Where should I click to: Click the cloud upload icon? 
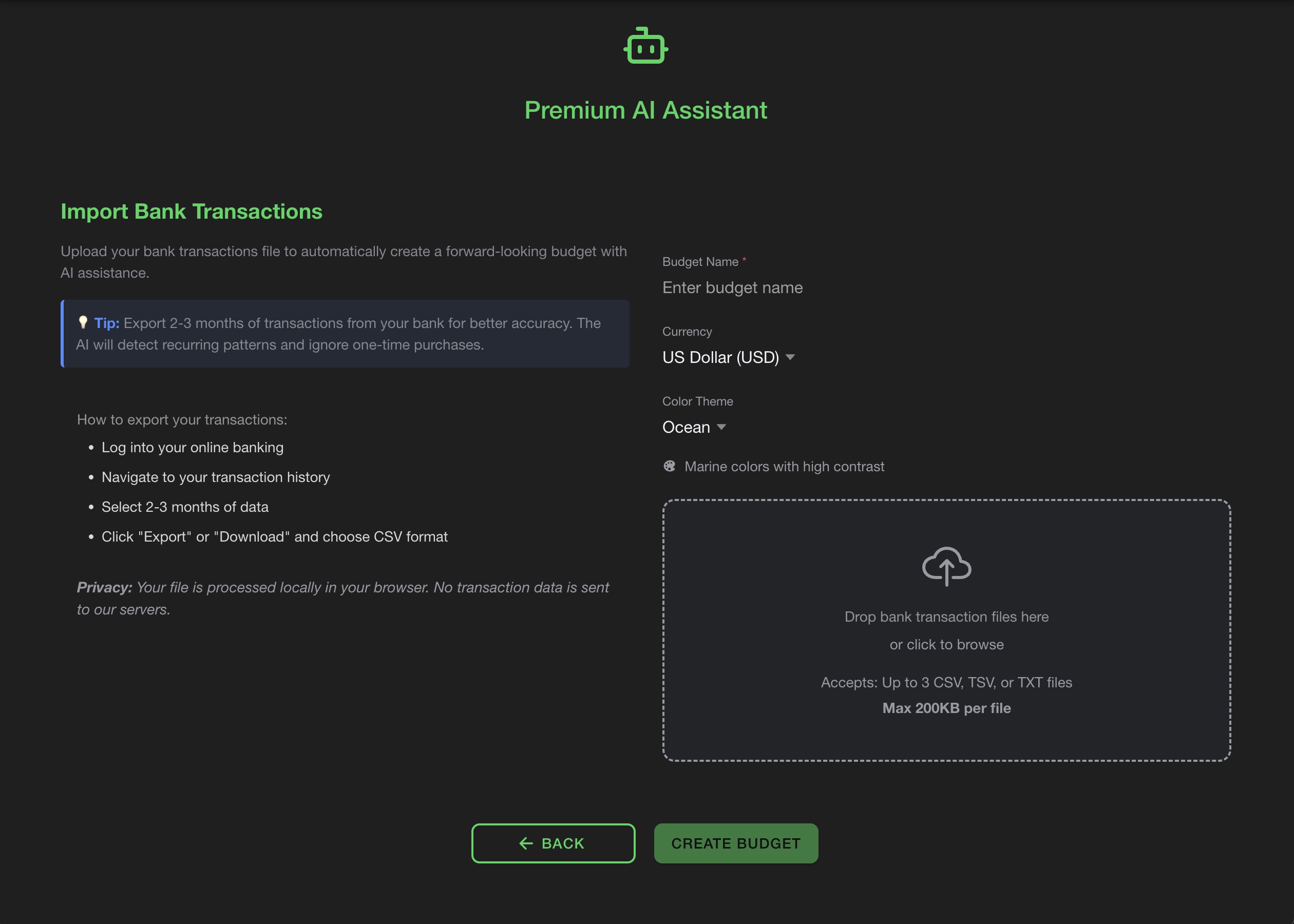[x=946, y=566]
